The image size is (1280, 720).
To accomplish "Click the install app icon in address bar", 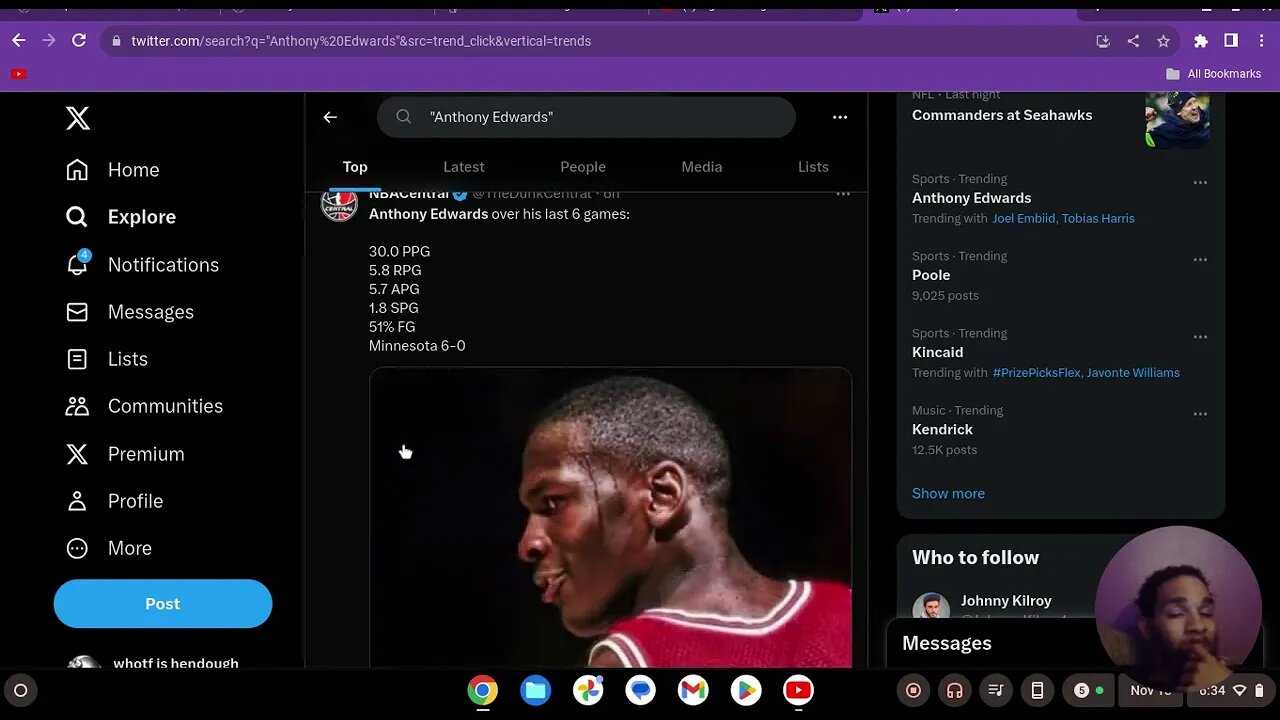I will [1103, 41].
